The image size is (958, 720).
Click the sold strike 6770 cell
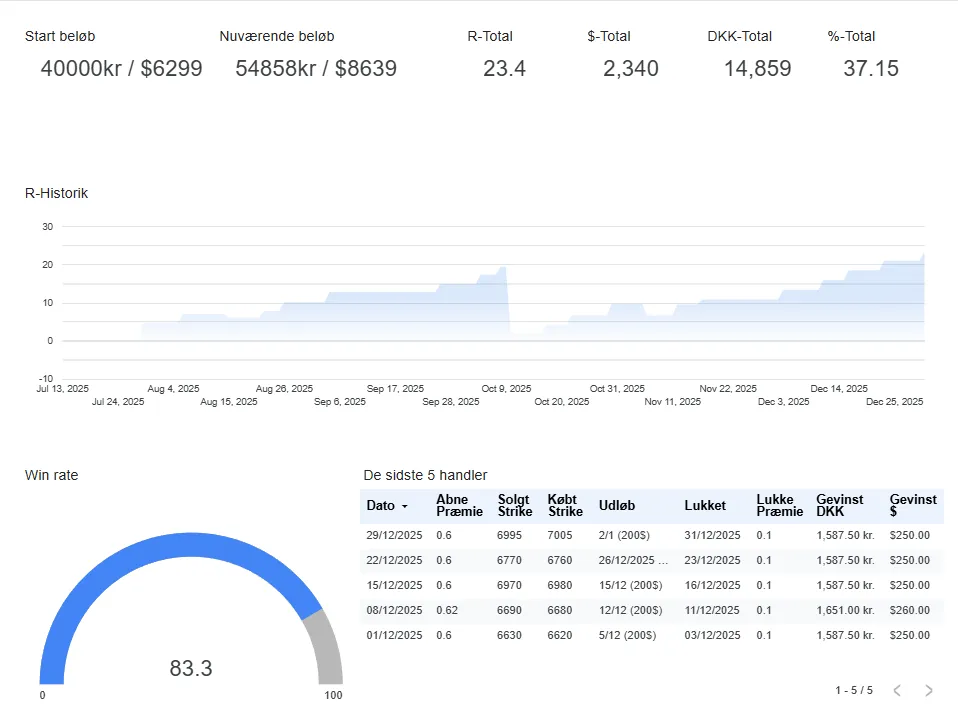click(509, 560)
